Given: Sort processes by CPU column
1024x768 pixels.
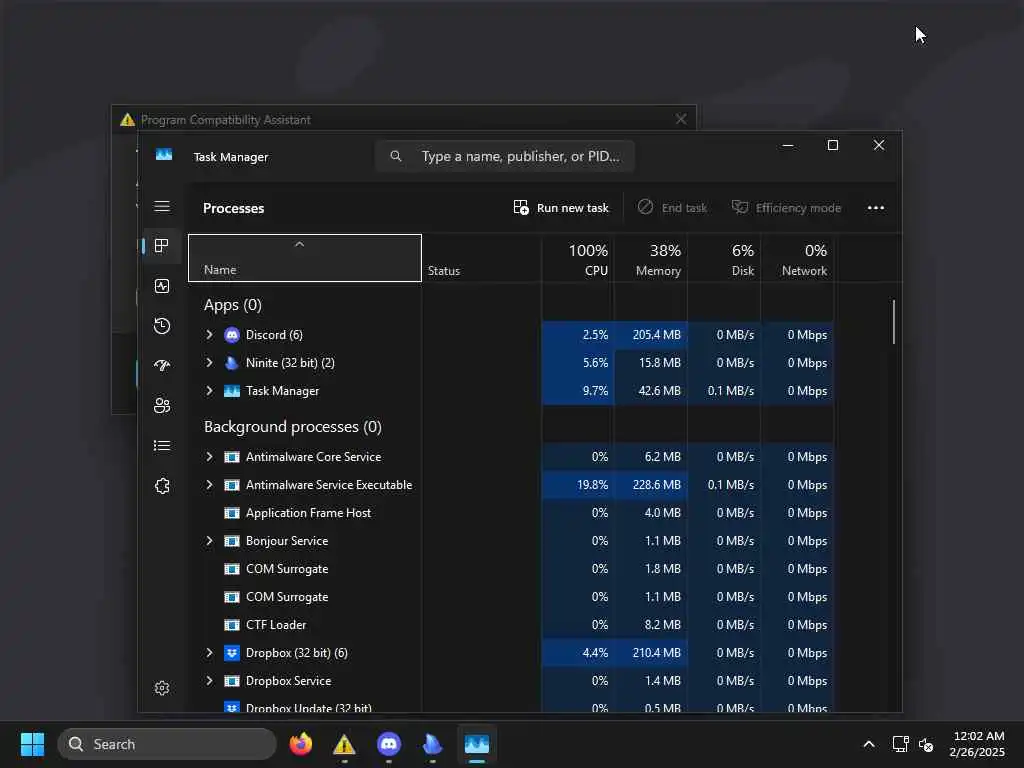Looking at the screenshot, I should (577, 258).
